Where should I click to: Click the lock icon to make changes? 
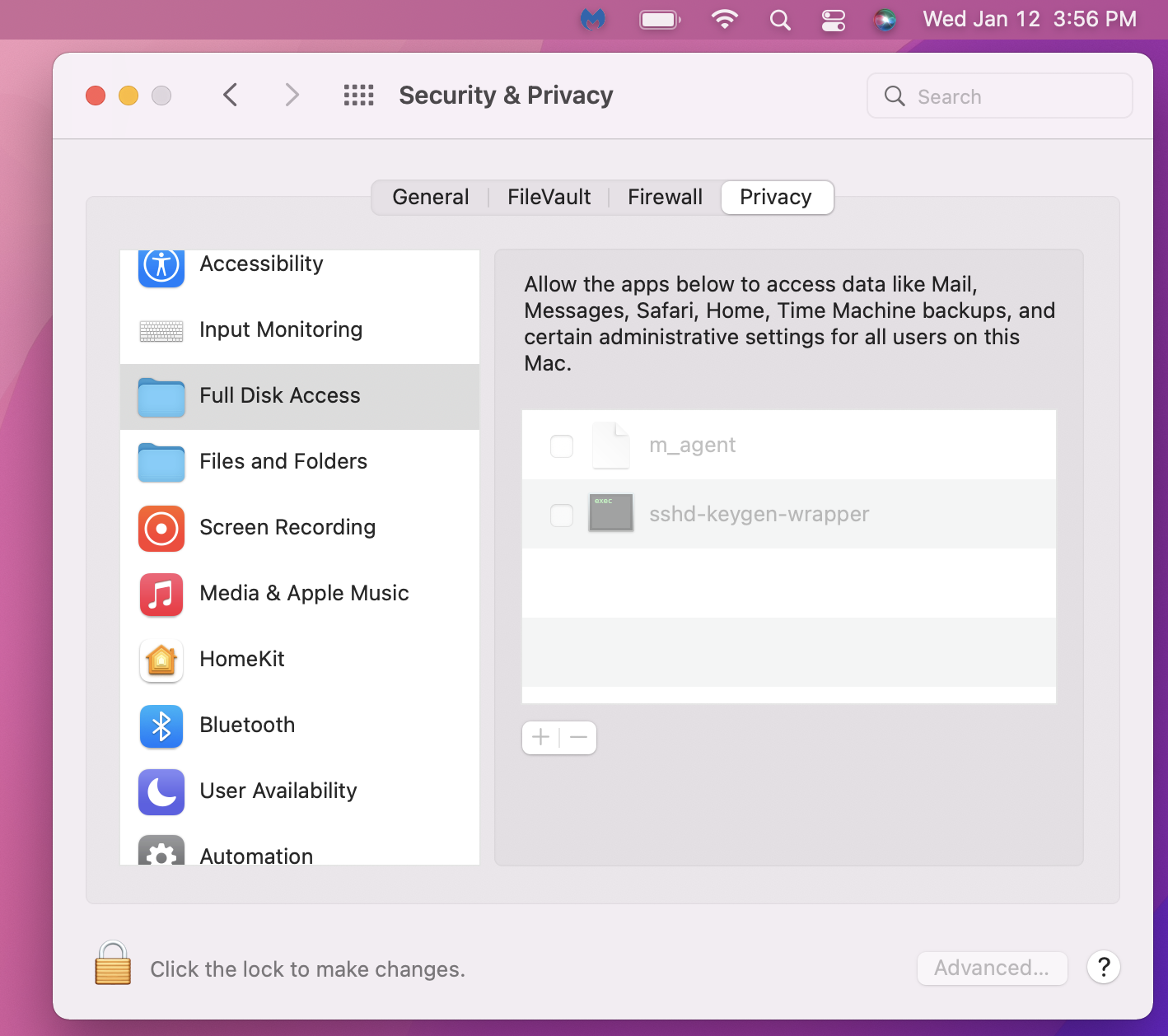click(x=113, y=964)
